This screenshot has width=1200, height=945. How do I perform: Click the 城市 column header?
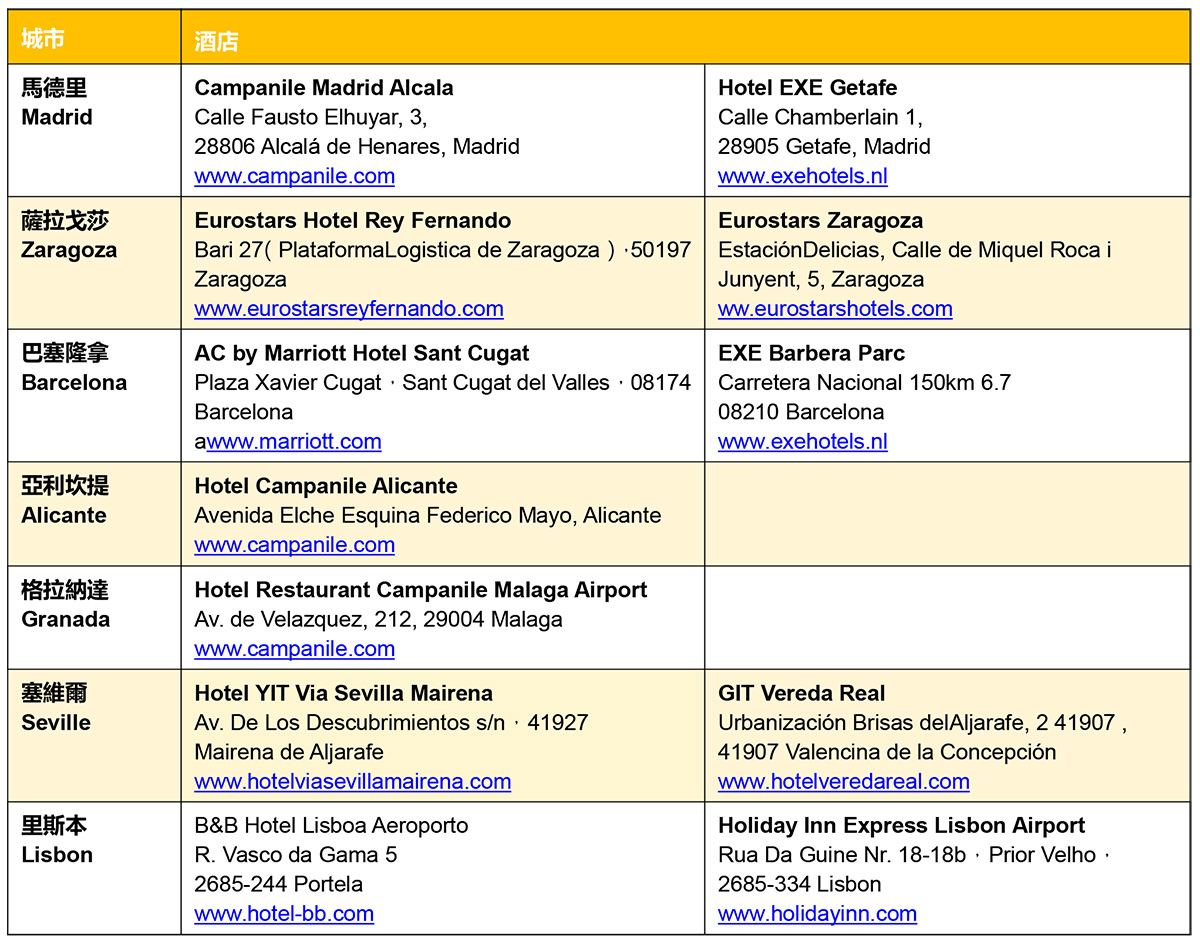tap(43, 39)
